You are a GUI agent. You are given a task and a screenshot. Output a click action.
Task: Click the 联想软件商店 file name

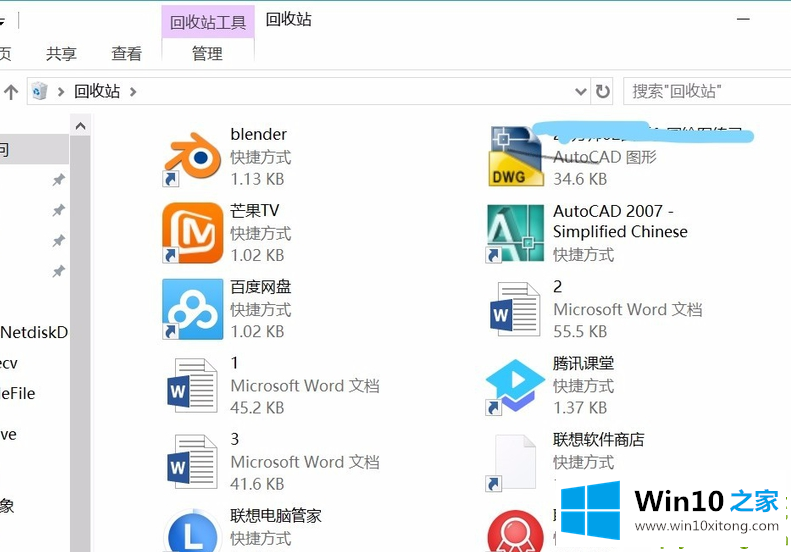pyautogui.click(x=599, y=439)
